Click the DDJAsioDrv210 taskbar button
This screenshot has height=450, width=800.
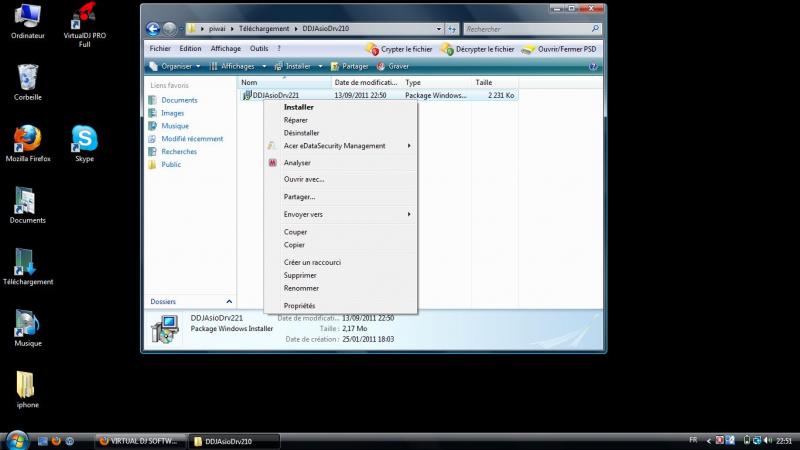(x=234, y=441)
